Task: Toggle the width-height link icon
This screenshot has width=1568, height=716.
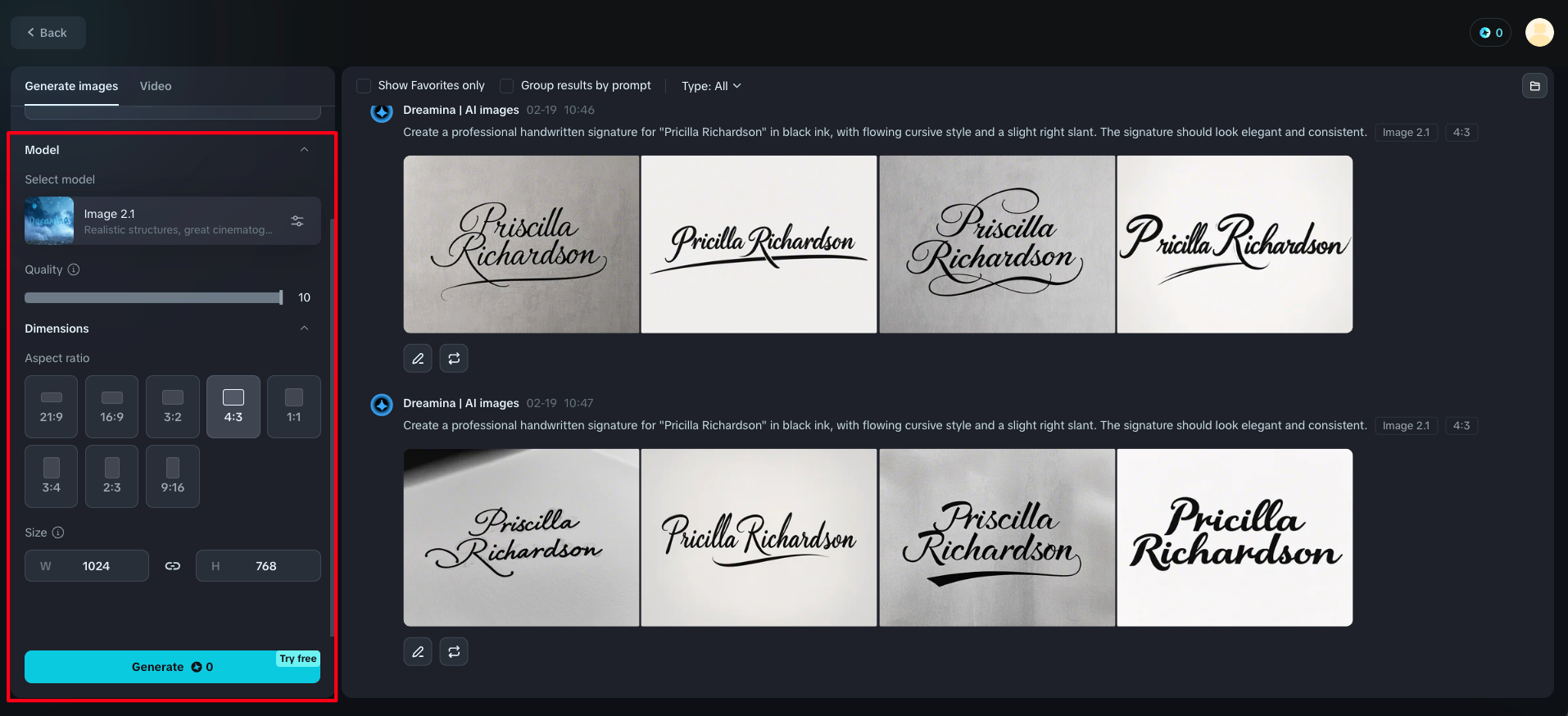Action: point(172,566)
